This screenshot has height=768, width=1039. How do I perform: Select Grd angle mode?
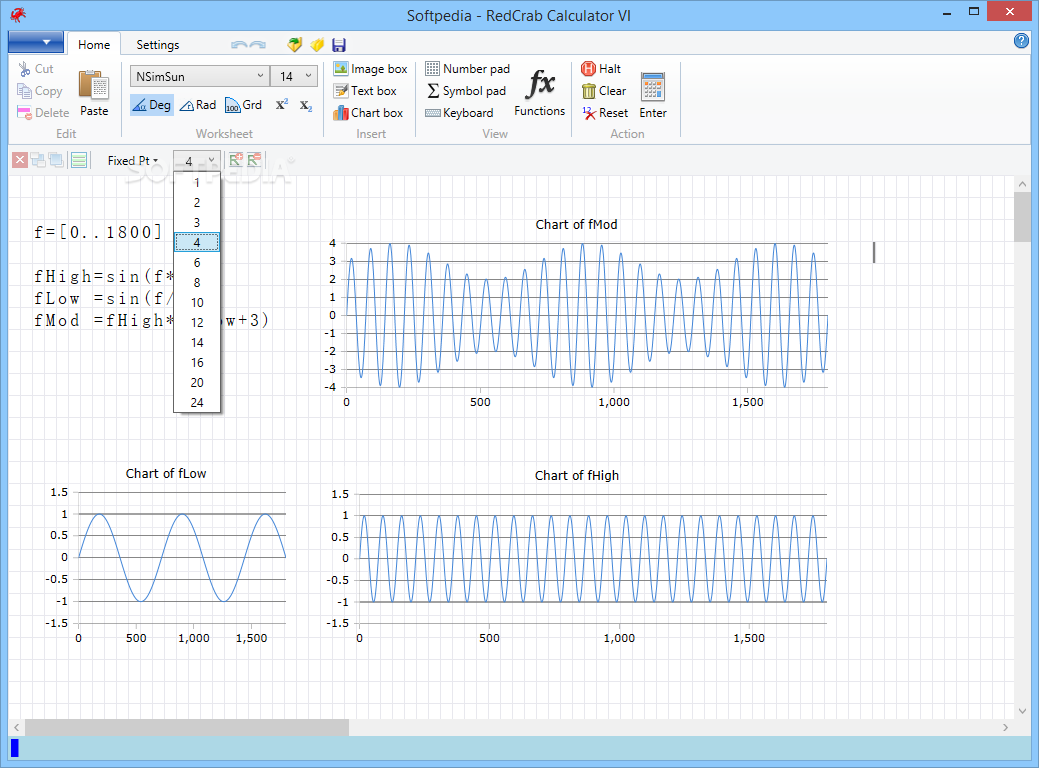click(x=243, y=105)
